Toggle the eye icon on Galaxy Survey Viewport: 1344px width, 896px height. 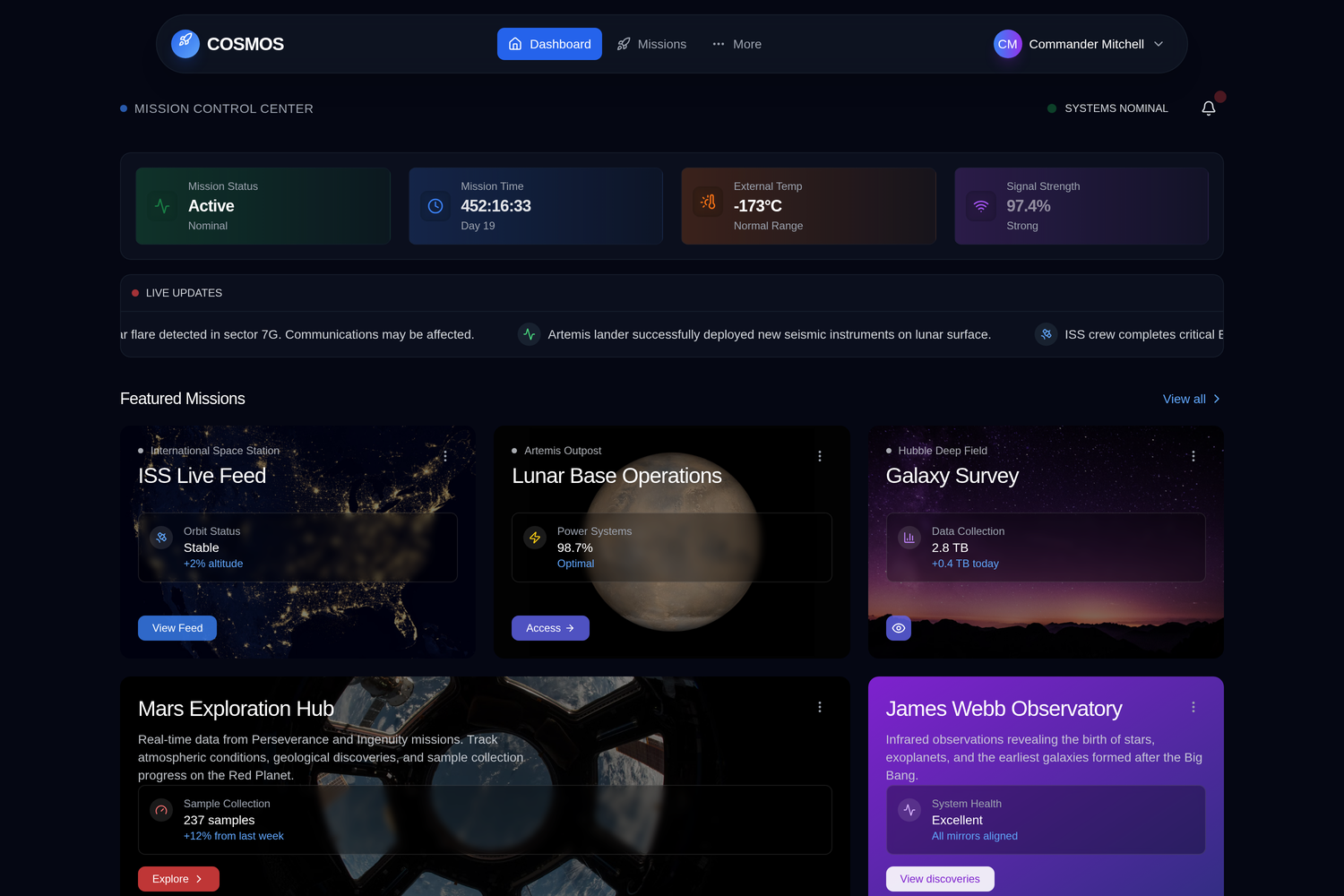[x=898, y=628]
